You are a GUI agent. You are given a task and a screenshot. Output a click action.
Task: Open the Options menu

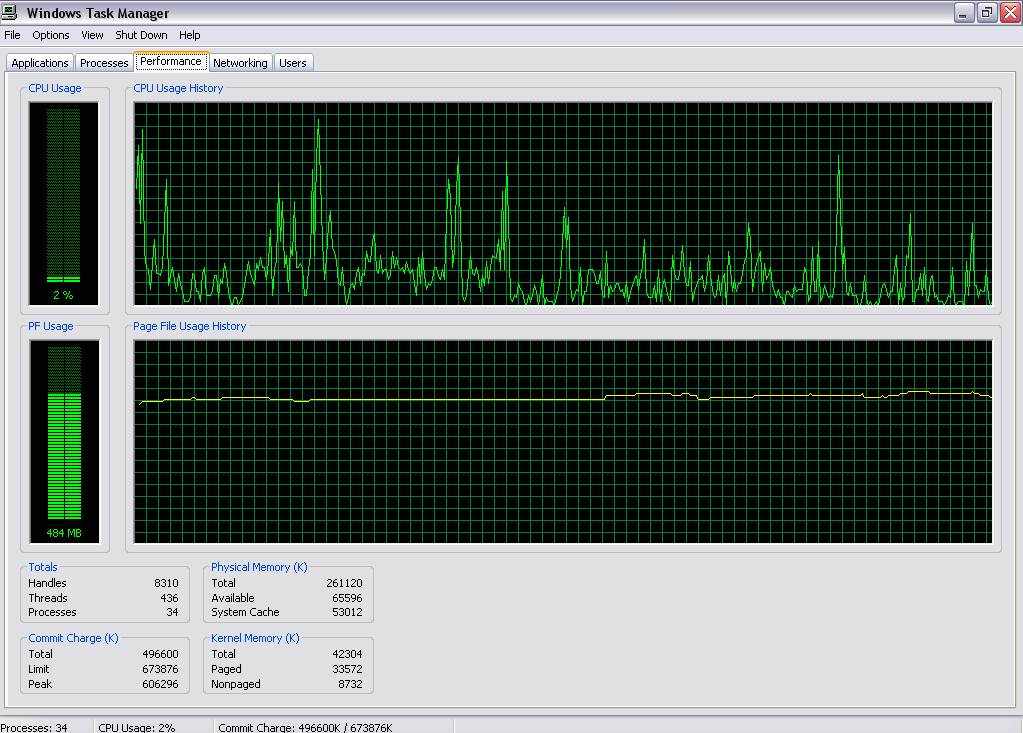click(x=50, y=35)
